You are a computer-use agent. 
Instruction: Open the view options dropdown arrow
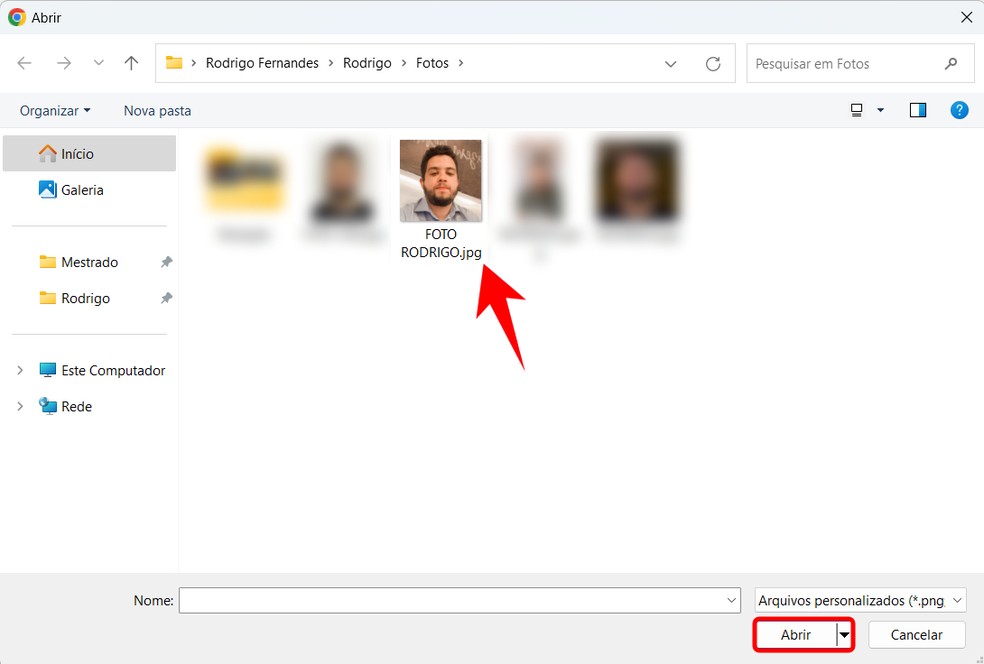[881, 110]
